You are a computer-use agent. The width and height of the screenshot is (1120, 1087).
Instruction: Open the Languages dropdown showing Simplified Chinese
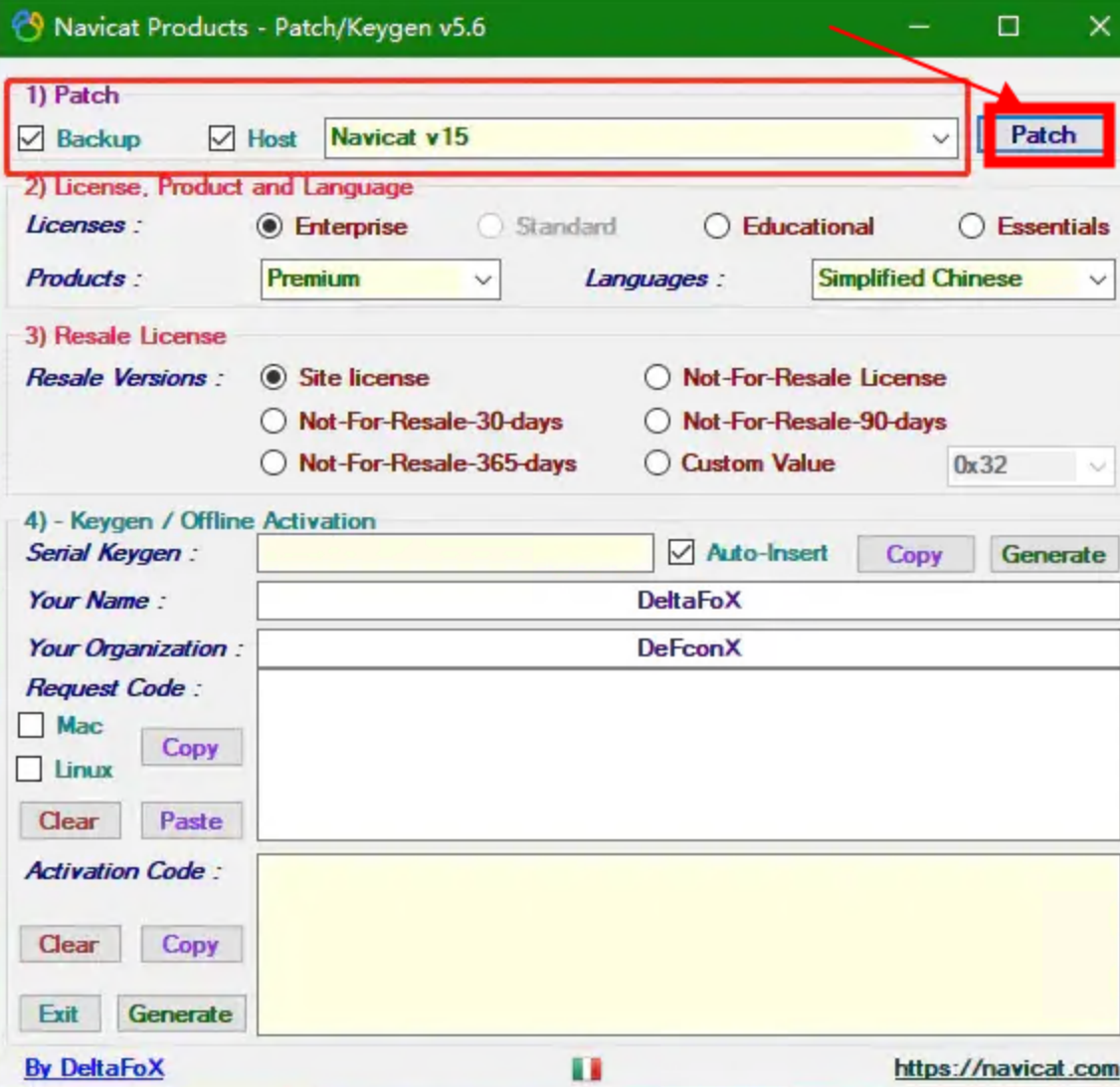pyautogui.click(x=963, y=278)
